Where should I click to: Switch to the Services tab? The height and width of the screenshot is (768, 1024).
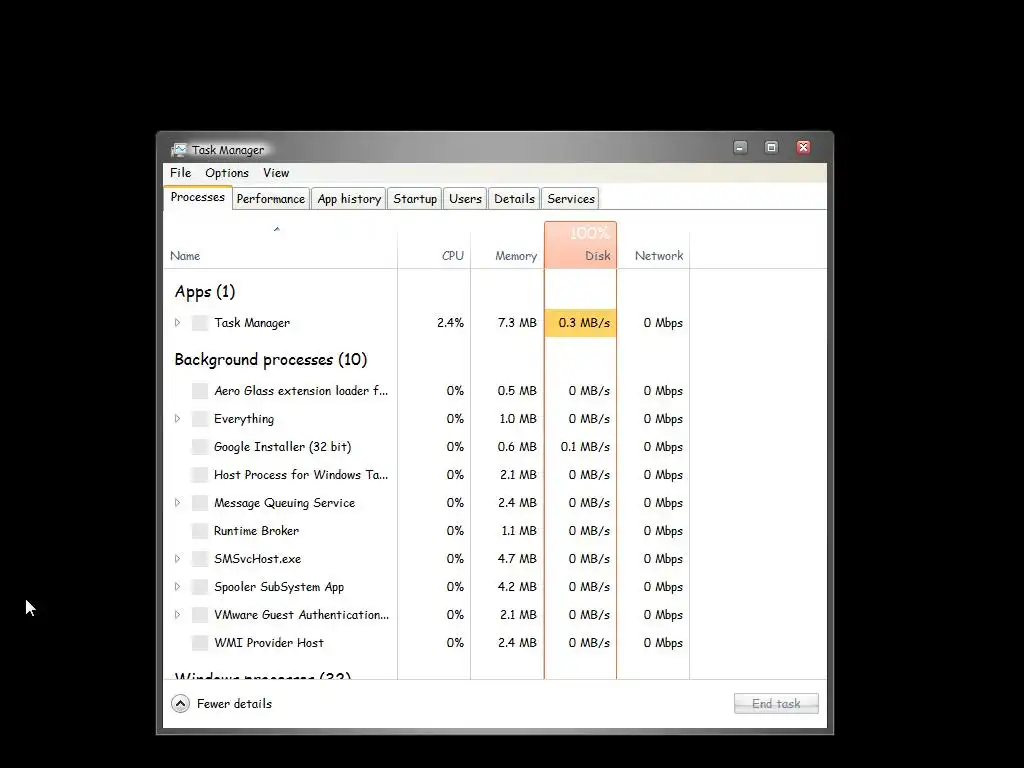(x=571, y=199)
